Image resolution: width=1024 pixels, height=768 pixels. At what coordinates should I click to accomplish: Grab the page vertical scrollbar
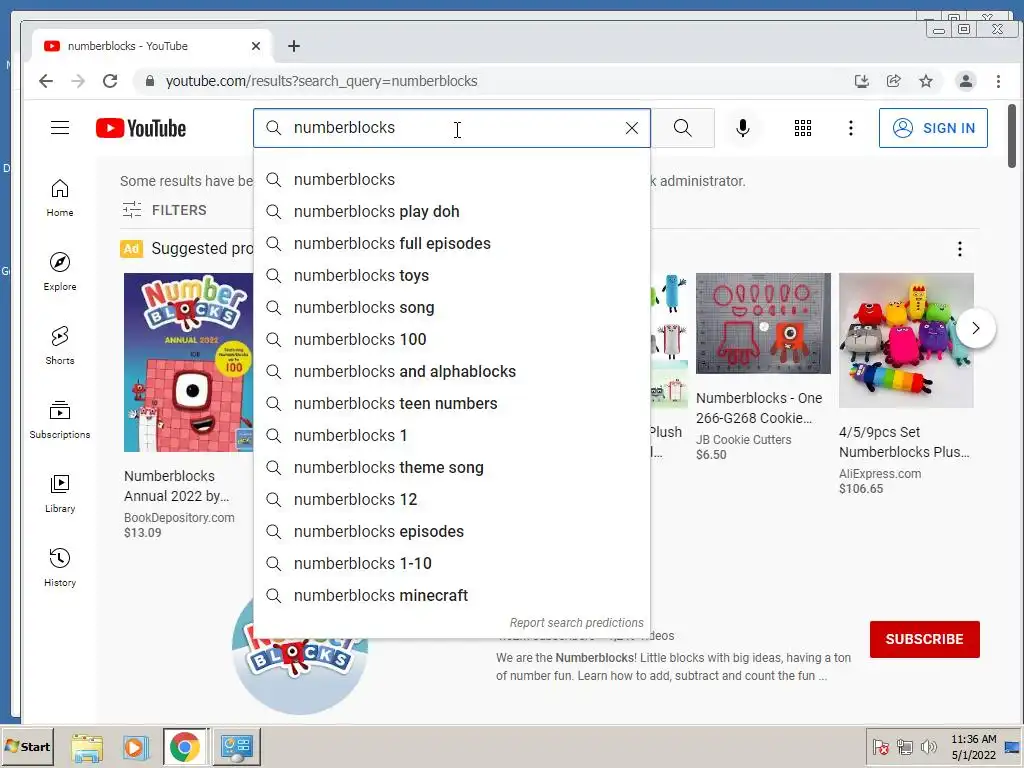[1012, 136]
